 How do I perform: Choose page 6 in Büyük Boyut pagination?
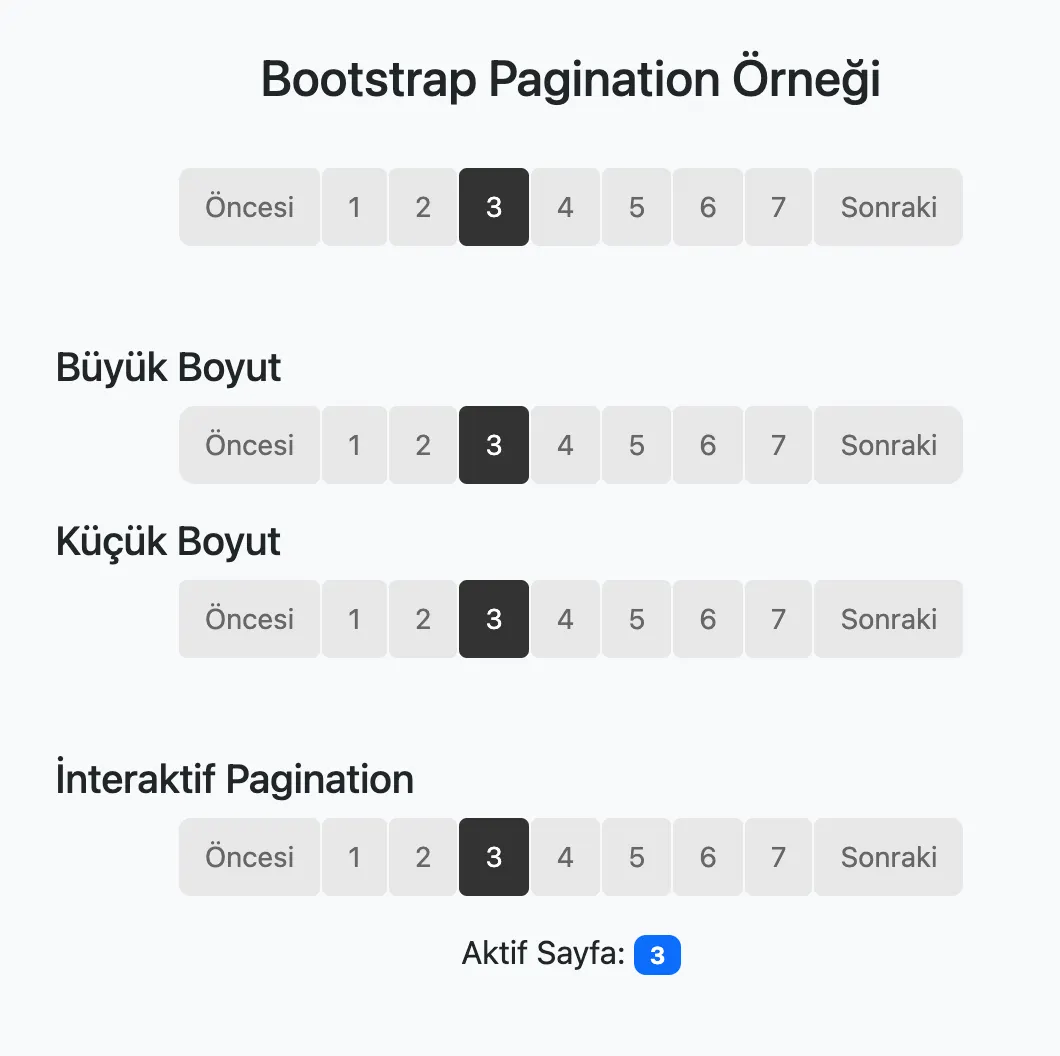708,445
